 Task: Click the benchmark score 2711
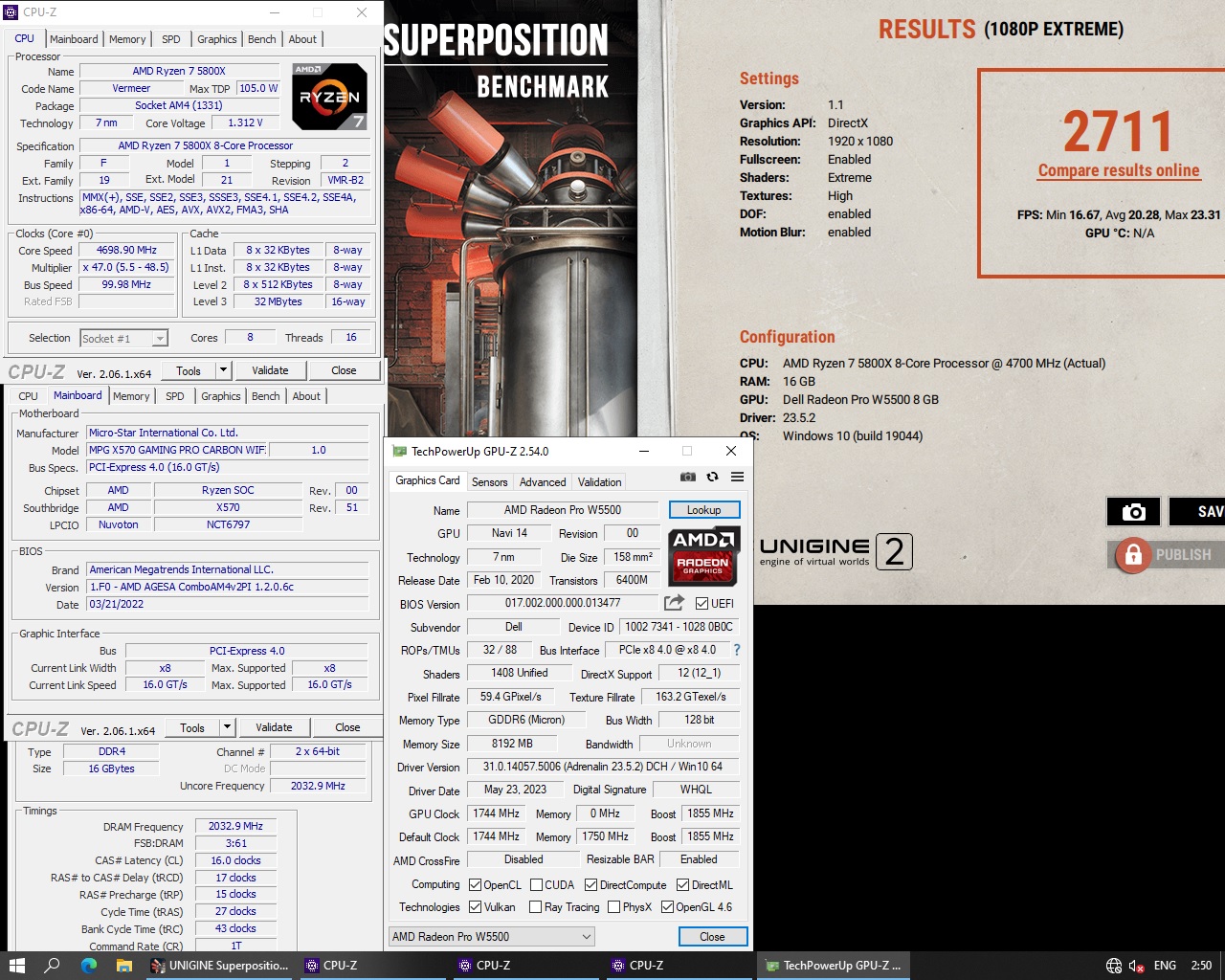coord(1119,131)
